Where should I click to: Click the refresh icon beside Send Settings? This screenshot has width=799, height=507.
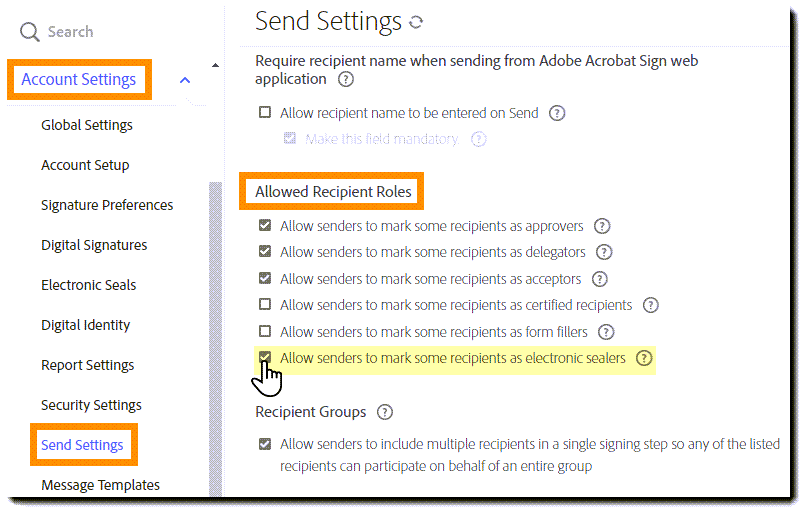click(x=416, y=22)
